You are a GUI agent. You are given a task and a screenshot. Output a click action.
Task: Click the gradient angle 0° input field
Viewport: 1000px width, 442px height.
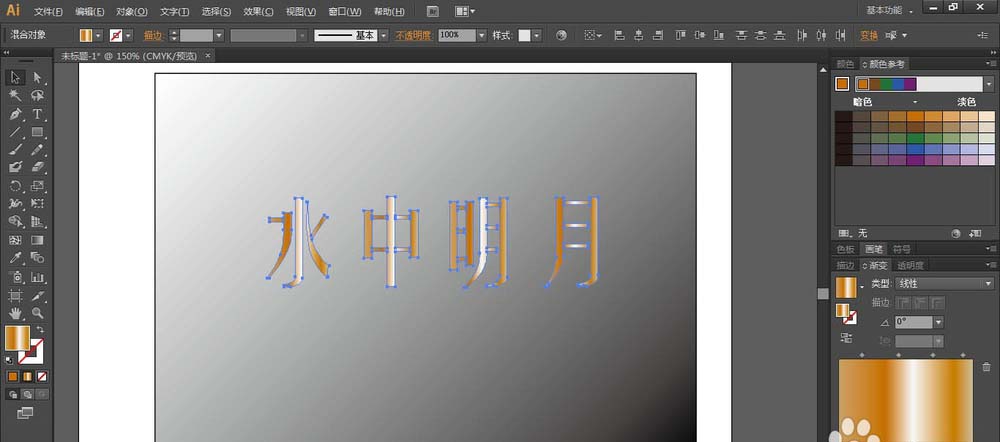tap(917, 322)
